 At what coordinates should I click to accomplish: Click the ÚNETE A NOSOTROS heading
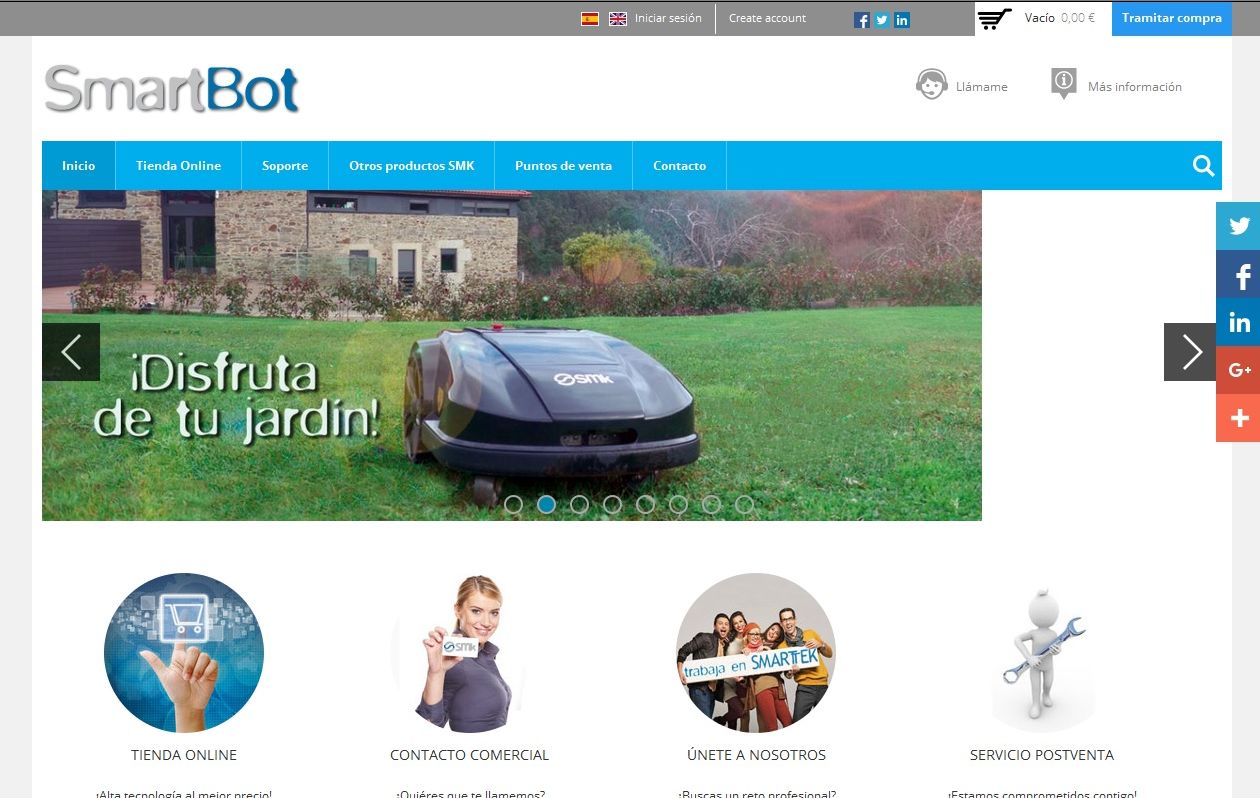coord(756,755)
